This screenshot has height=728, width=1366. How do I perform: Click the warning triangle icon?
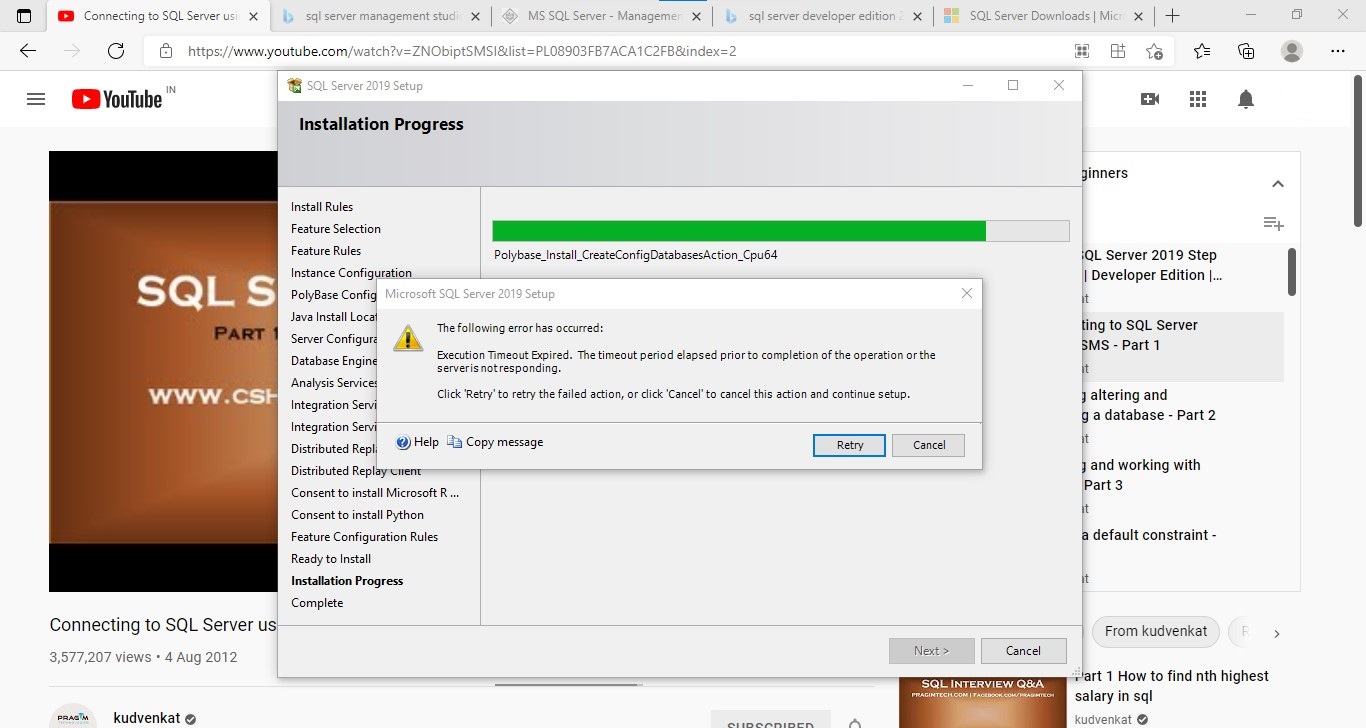point(408,337)
